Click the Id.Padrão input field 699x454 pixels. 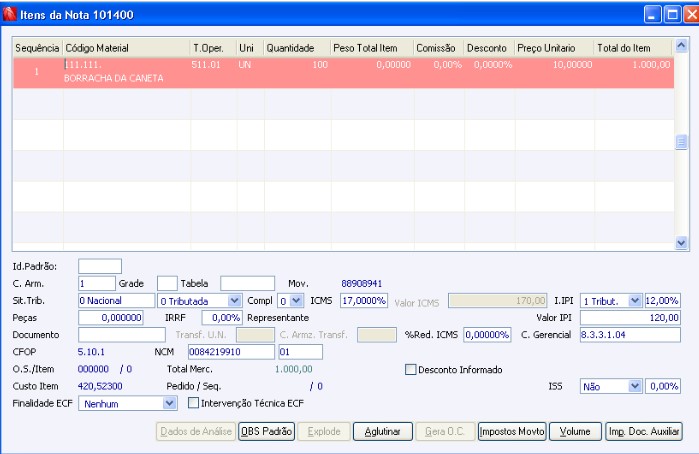100,266
